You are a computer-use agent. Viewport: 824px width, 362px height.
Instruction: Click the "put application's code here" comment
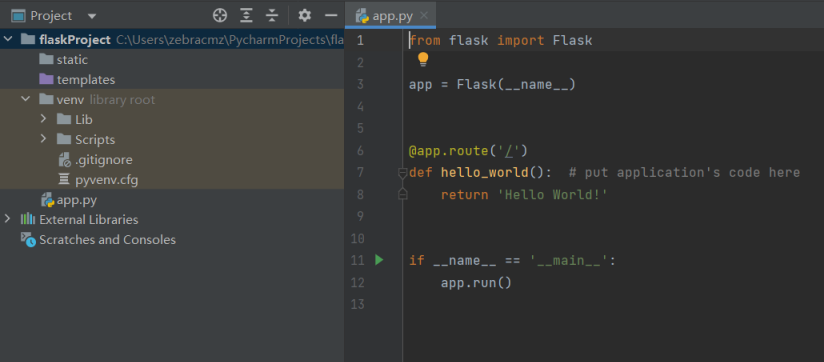684,172
